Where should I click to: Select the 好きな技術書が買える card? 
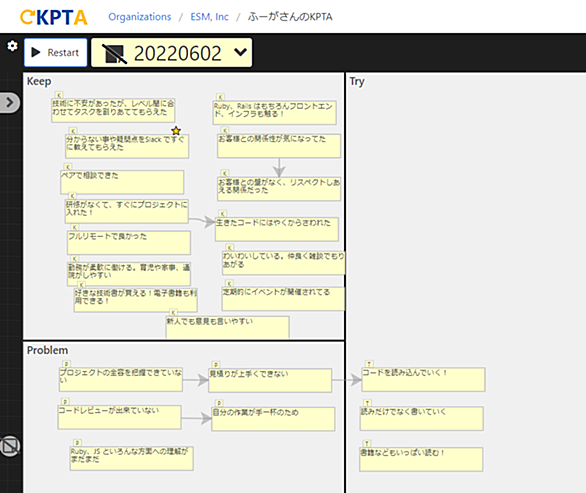135,300
